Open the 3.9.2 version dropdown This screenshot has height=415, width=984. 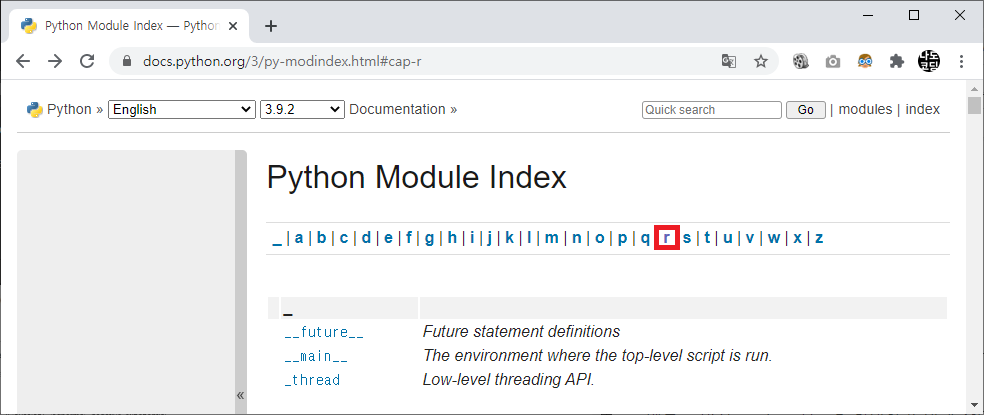(x=302, y=109)
